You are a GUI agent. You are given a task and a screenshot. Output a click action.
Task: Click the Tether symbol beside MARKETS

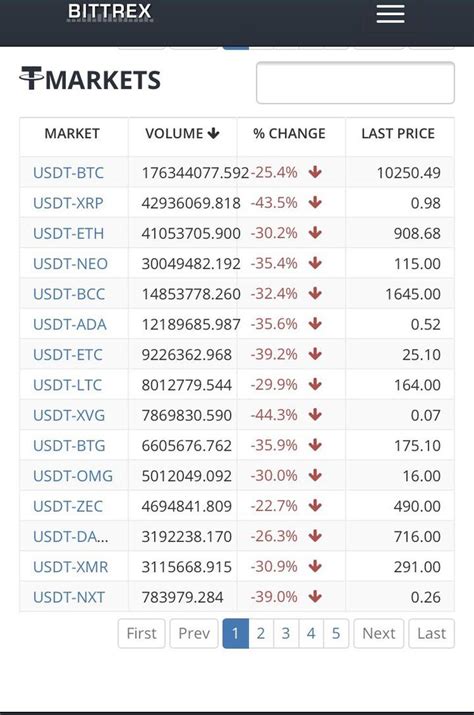point(31,78)
